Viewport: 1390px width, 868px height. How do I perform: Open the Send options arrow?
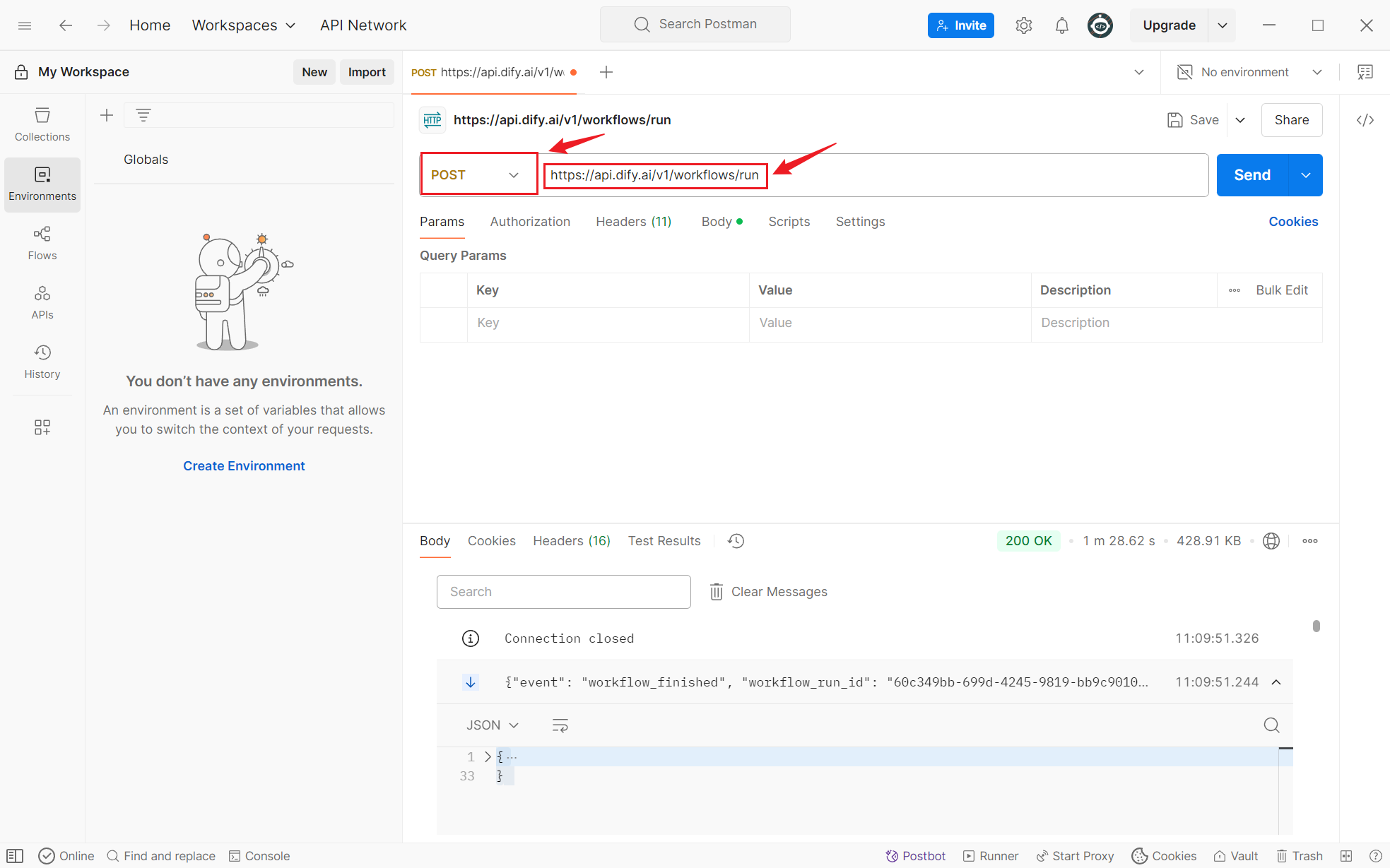point(1306,175)
